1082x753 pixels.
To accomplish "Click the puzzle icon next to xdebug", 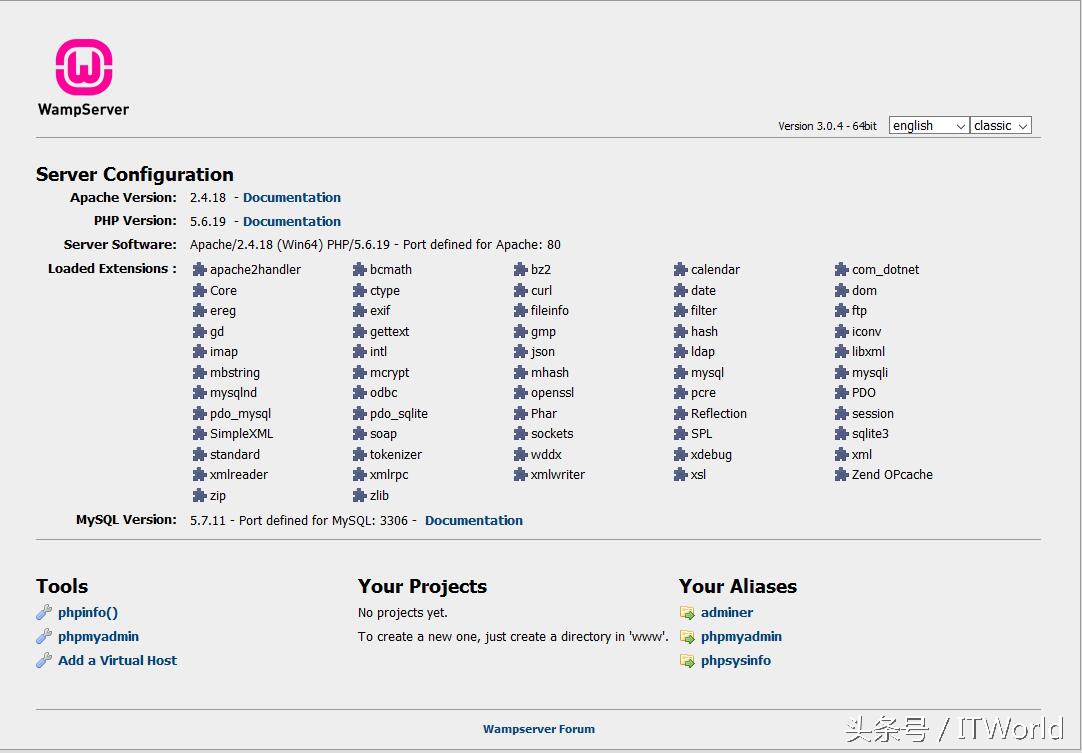I will pos(681,455).
